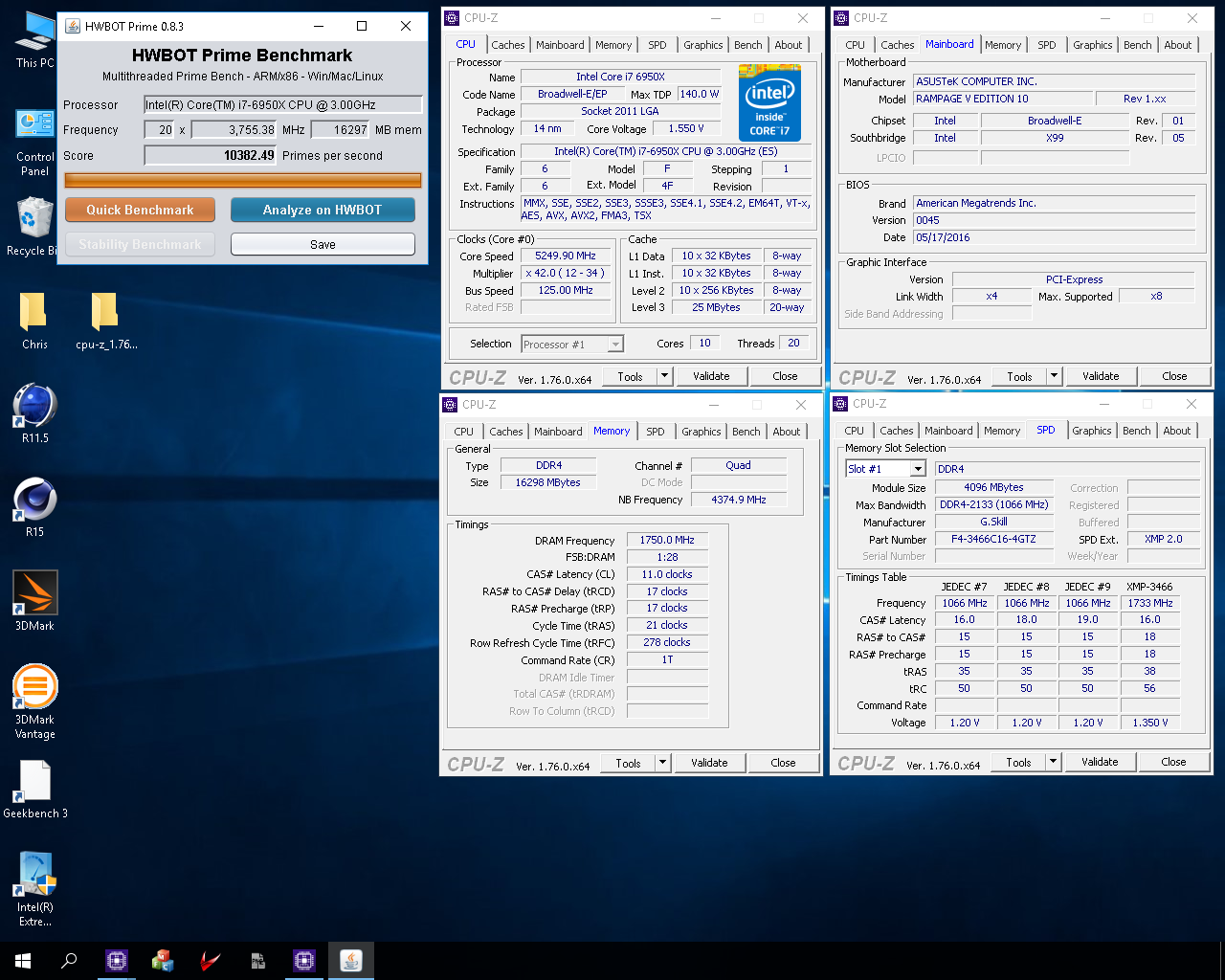This screenshot has width=1225, height=980.
Task: Click the gray document taskbar icon
Action: click(x=257, y=960)
